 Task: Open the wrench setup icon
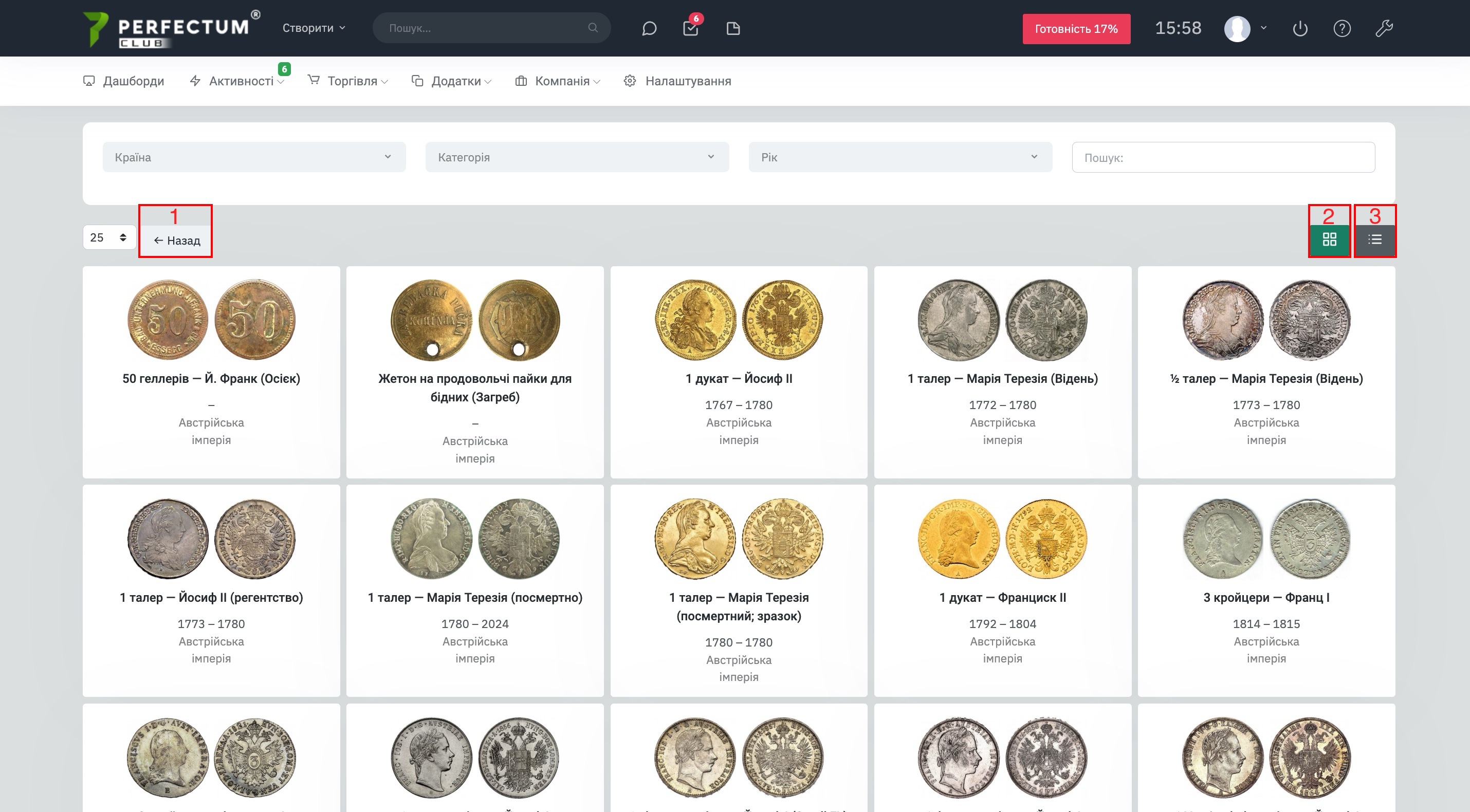coord(1384,29)
